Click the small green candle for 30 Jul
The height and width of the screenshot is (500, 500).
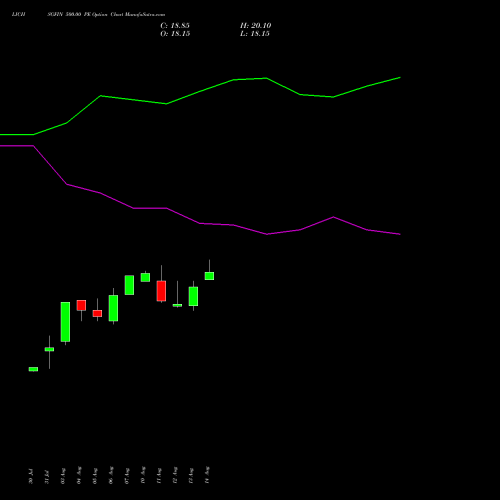(x=33, y=369)
